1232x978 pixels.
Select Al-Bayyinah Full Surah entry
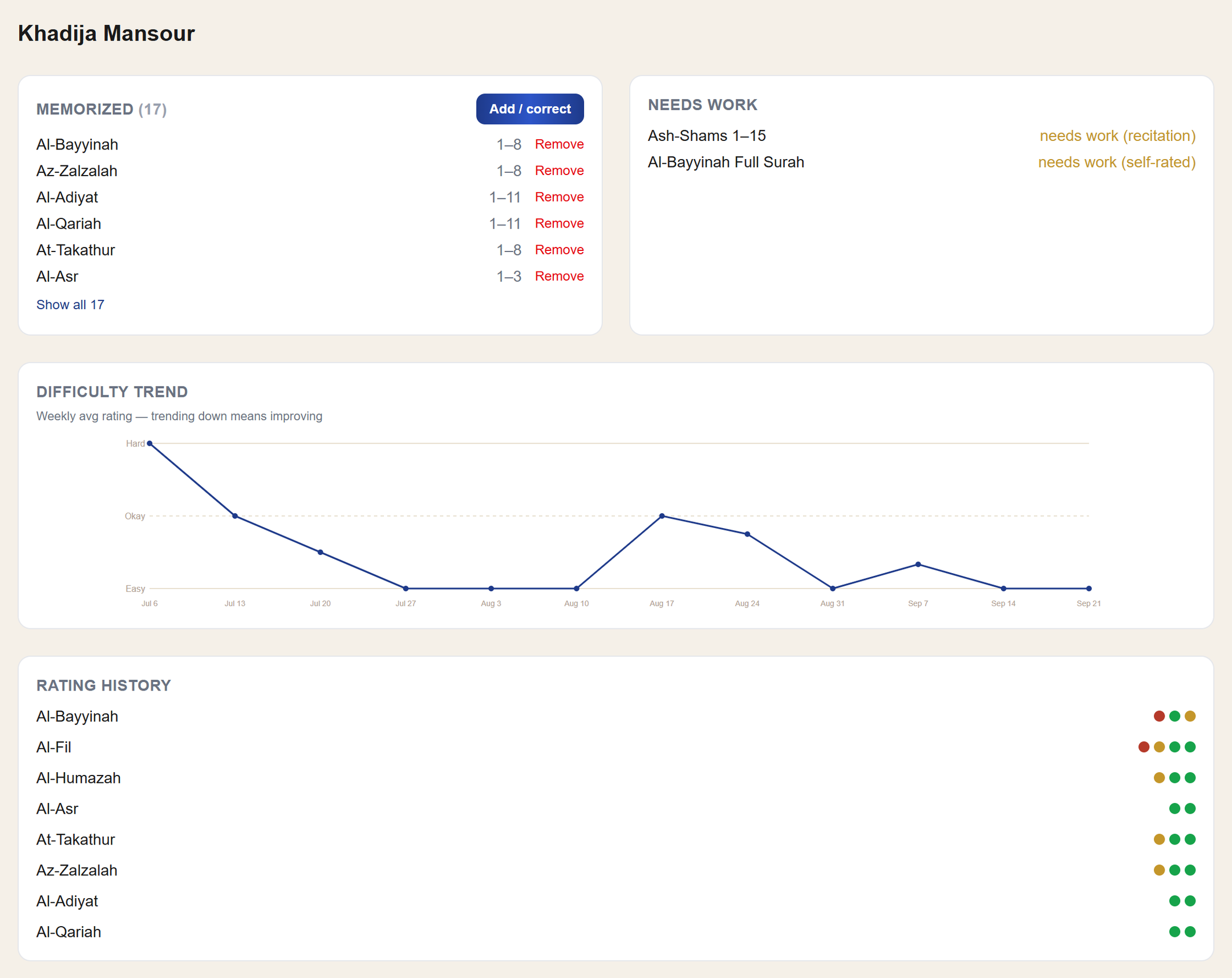[x=726, y=162]
